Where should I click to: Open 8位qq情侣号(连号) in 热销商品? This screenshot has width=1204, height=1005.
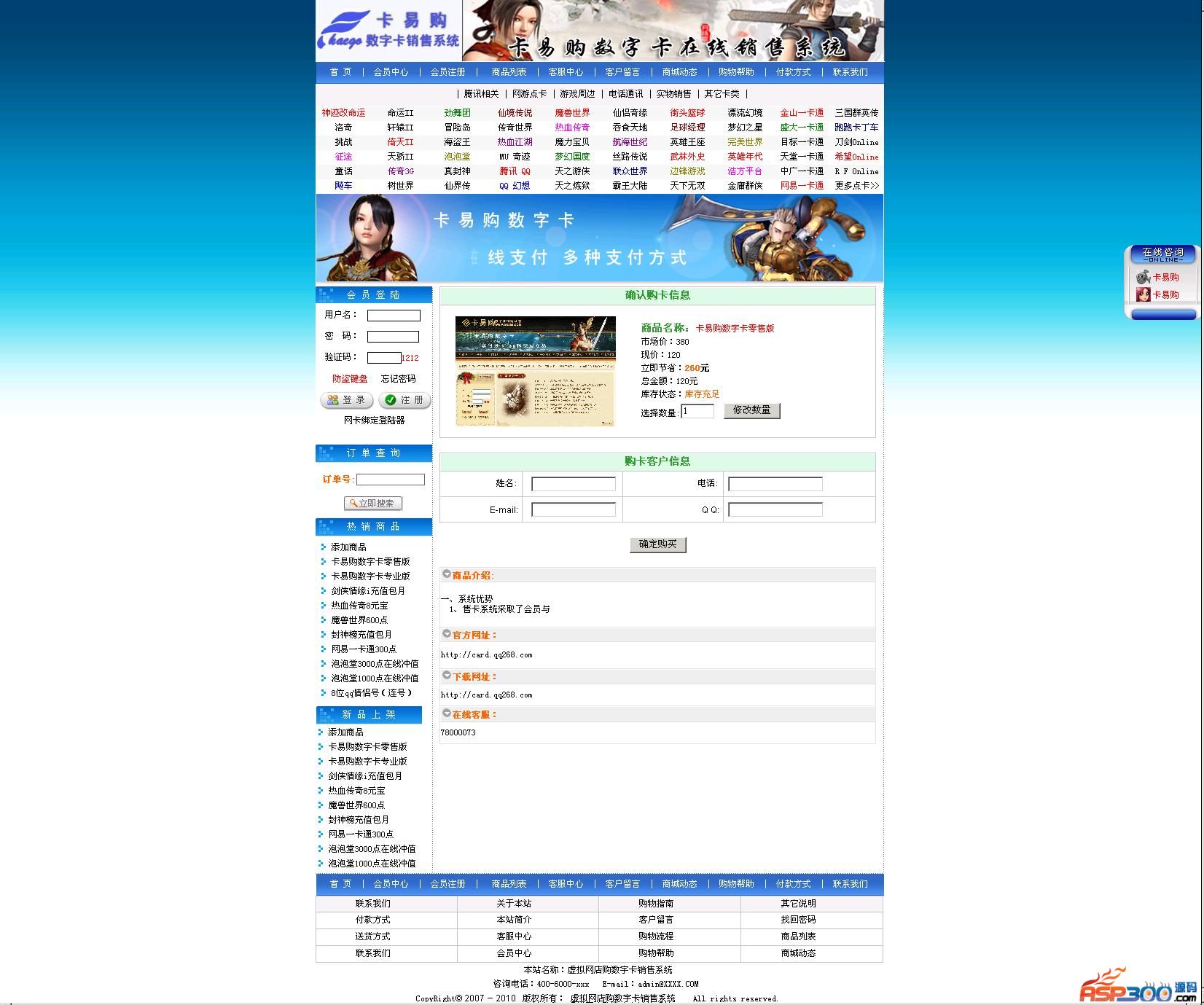coord(372,693)
